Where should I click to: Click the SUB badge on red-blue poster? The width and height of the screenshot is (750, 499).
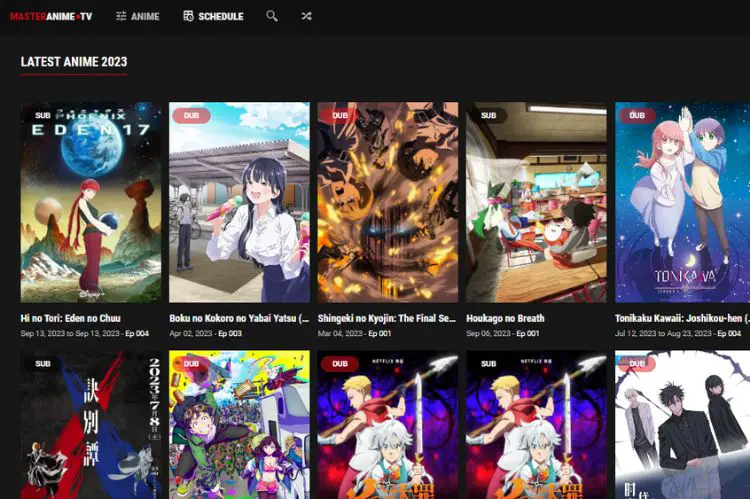43,364
